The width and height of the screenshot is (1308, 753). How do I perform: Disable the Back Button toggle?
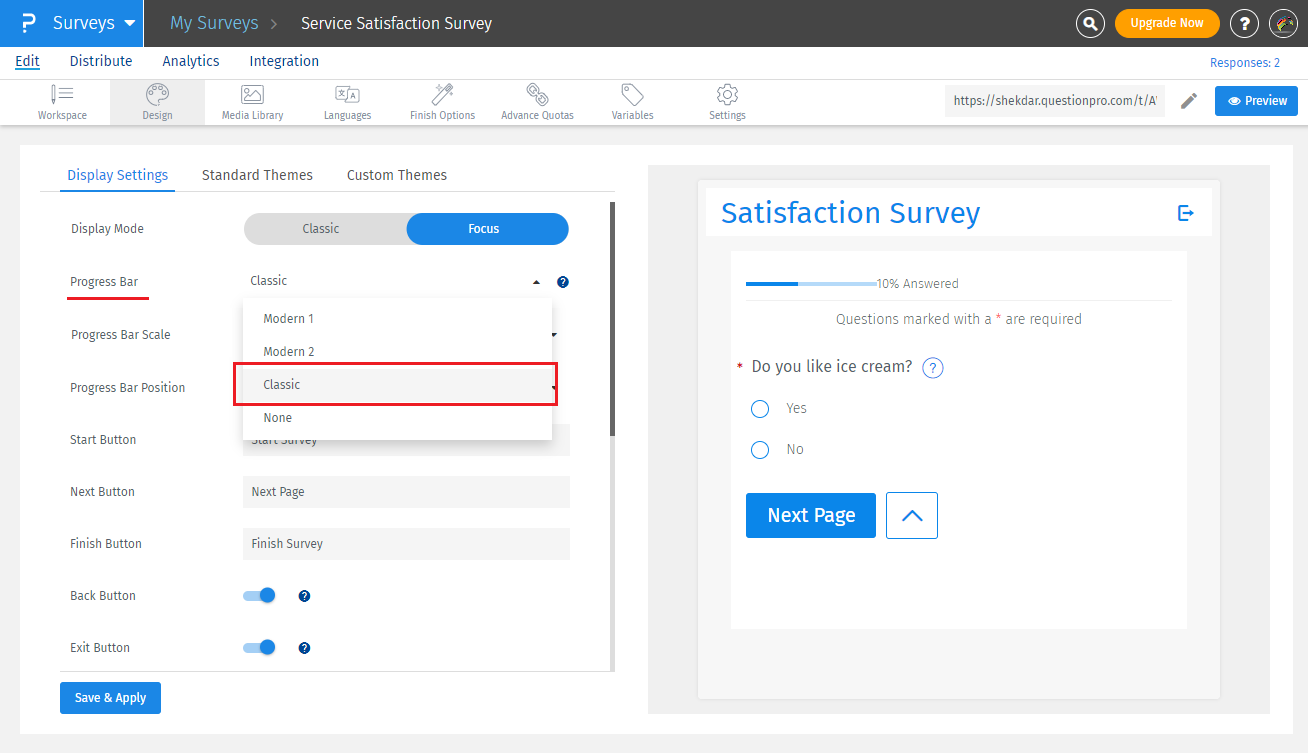point(258,595)
